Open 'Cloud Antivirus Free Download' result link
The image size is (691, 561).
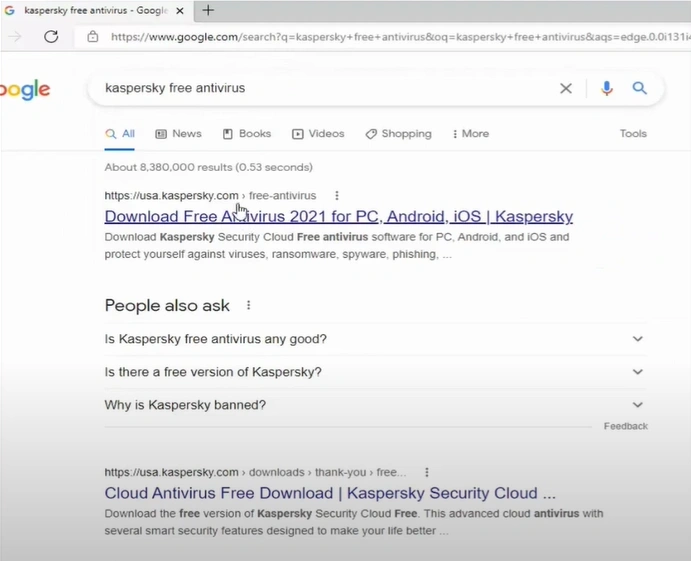pos(330,493)
